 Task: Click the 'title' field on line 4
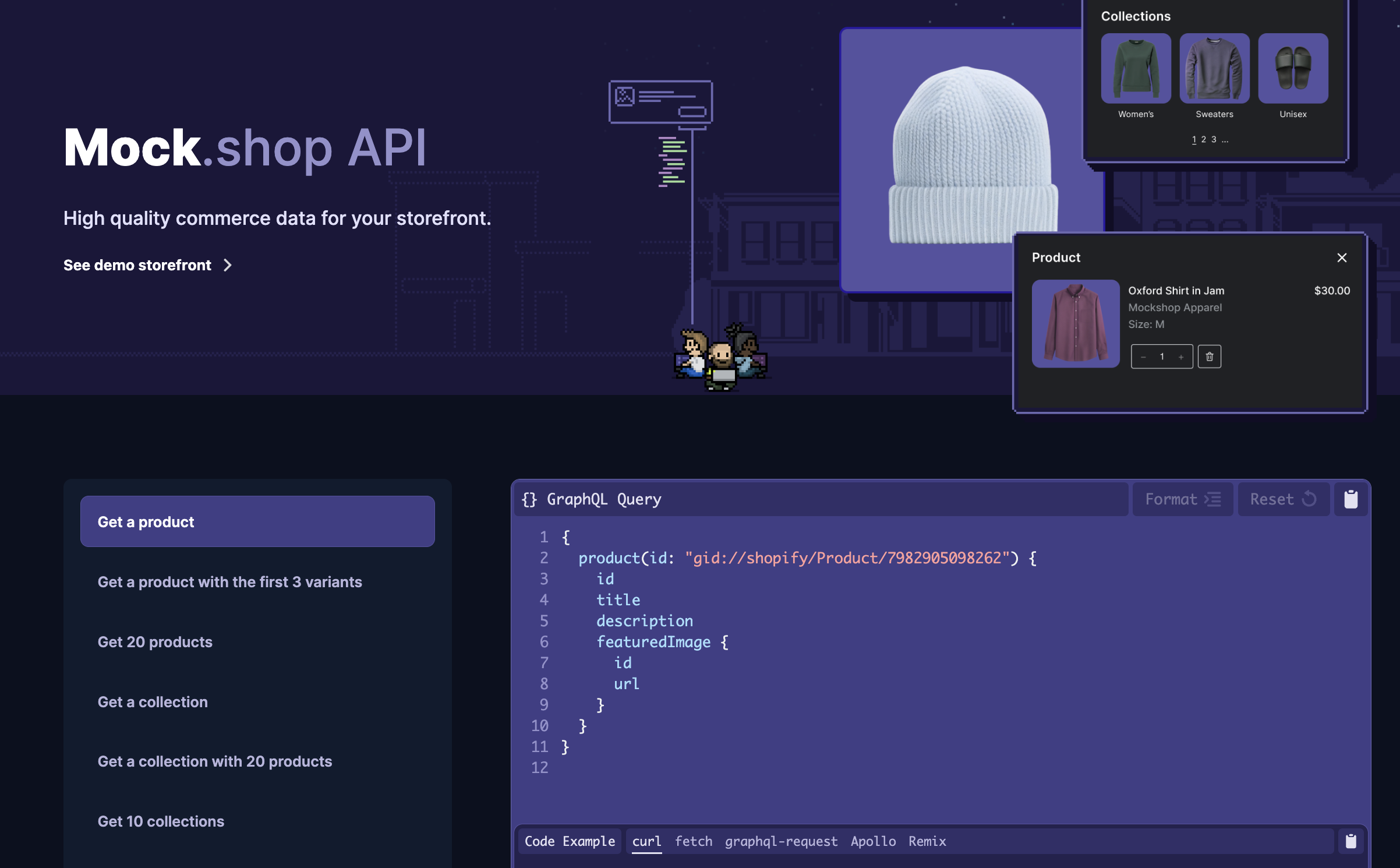[x=618, y=600]
